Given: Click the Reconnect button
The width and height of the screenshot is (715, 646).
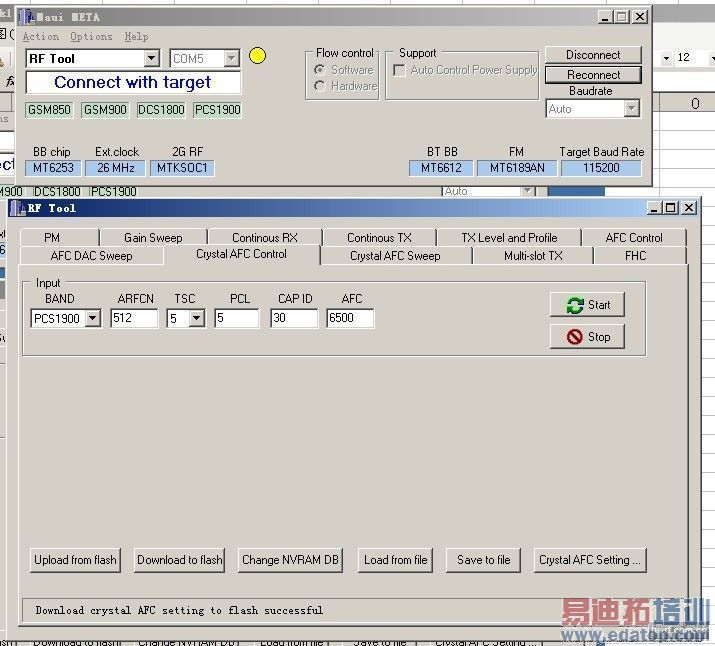Looking at the screenshot, I should [x=593, y=75].
